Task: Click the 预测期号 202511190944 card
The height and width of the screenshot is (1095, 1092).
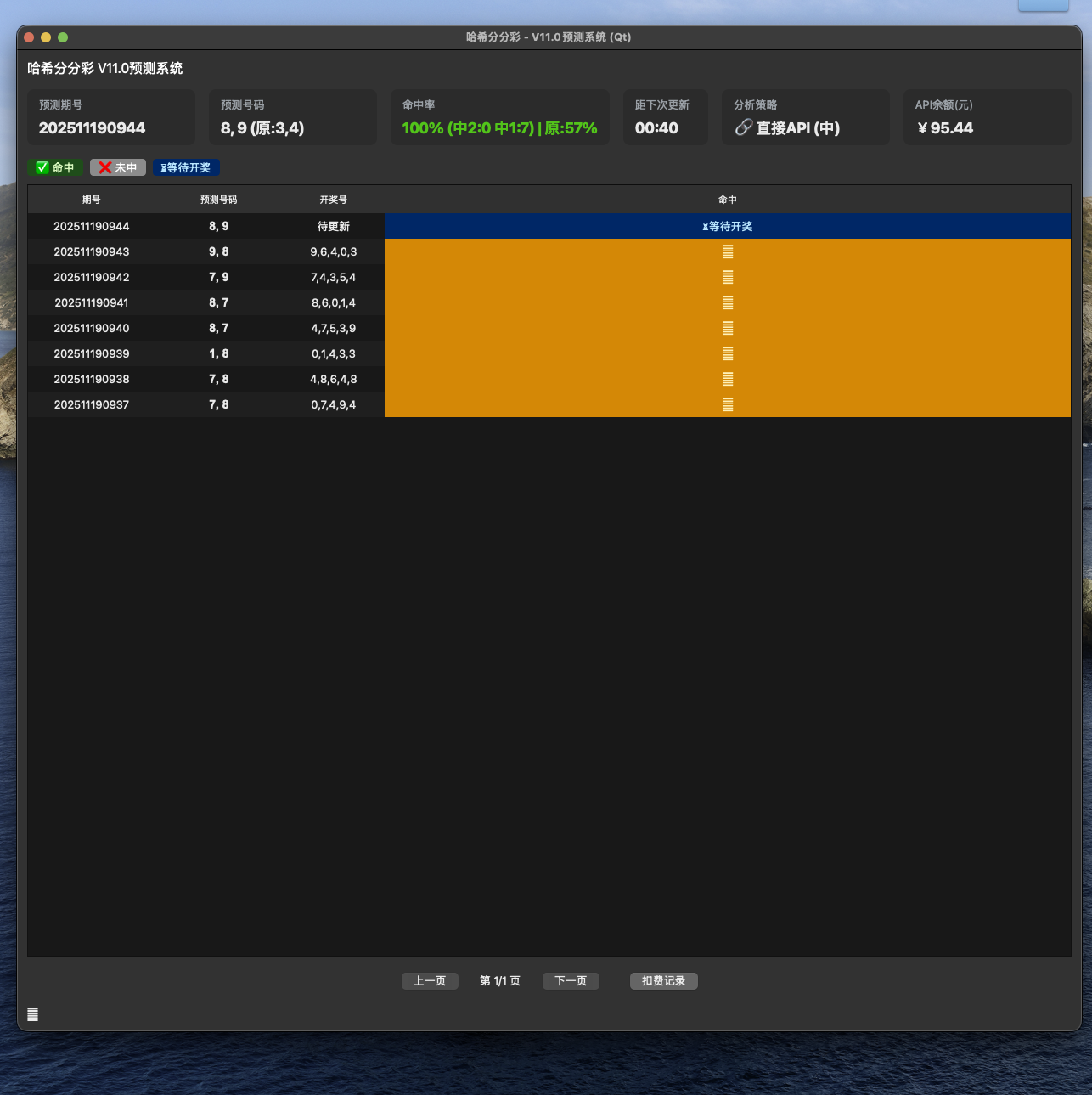Action: click(x=111, y=117)
